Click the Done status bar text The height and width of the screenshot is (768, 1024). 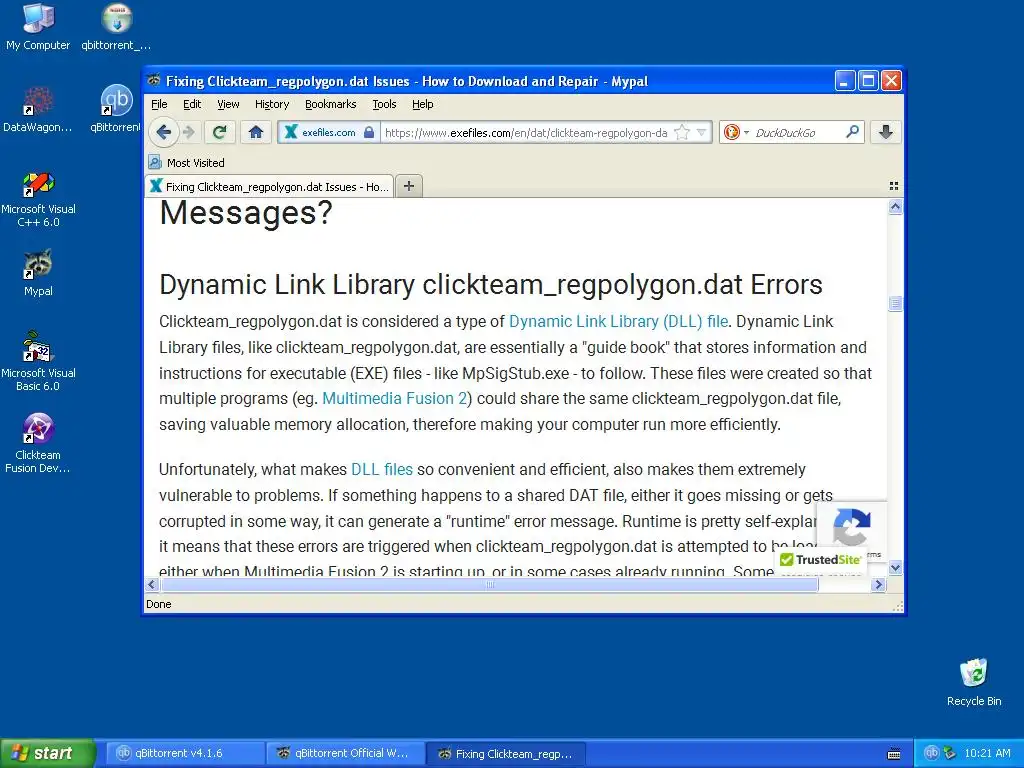[159, 604]
